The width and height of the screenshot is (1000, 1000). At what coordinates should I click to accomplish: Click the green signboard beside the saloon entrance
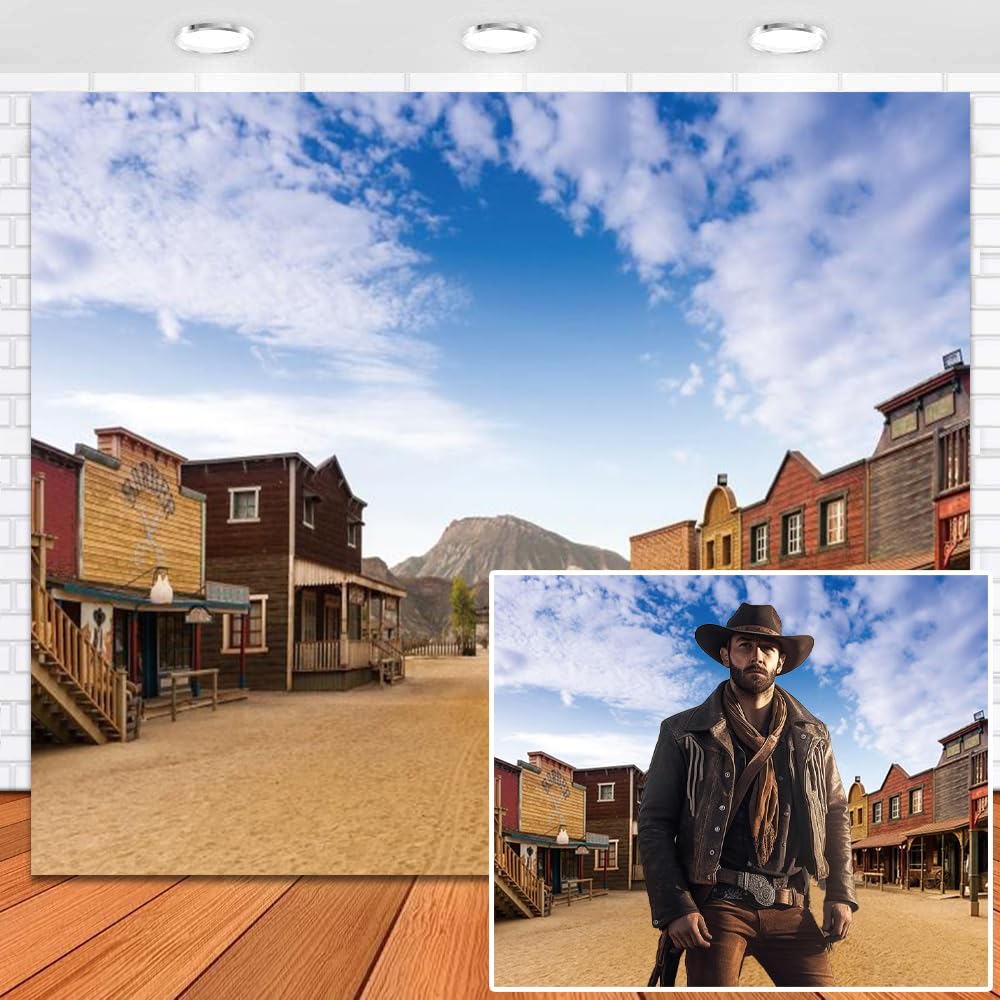pyautogui.click(x=227, y=592)
